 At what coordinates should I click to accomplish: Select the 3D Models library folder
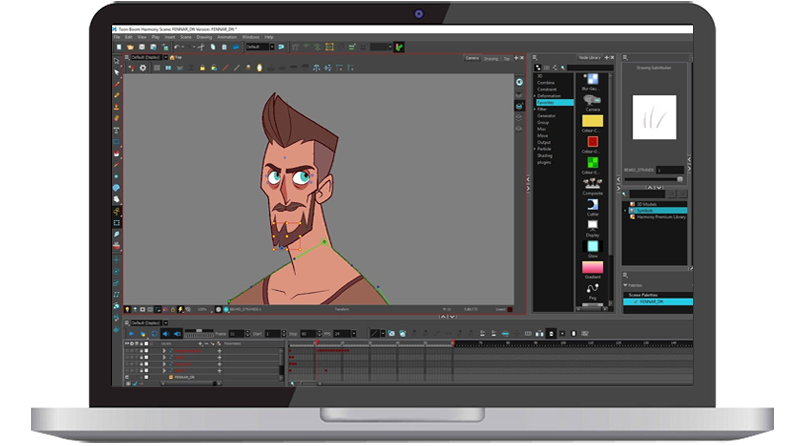tap(646, 204)
